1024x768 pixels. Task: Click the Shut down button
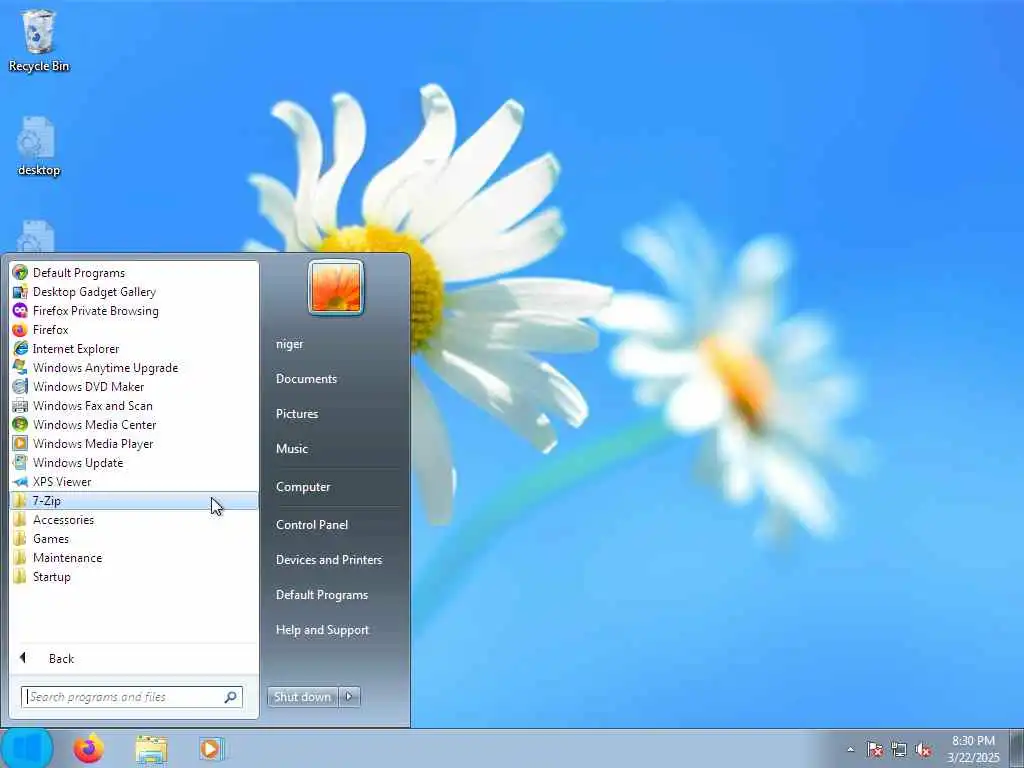(x=302, y=697)
